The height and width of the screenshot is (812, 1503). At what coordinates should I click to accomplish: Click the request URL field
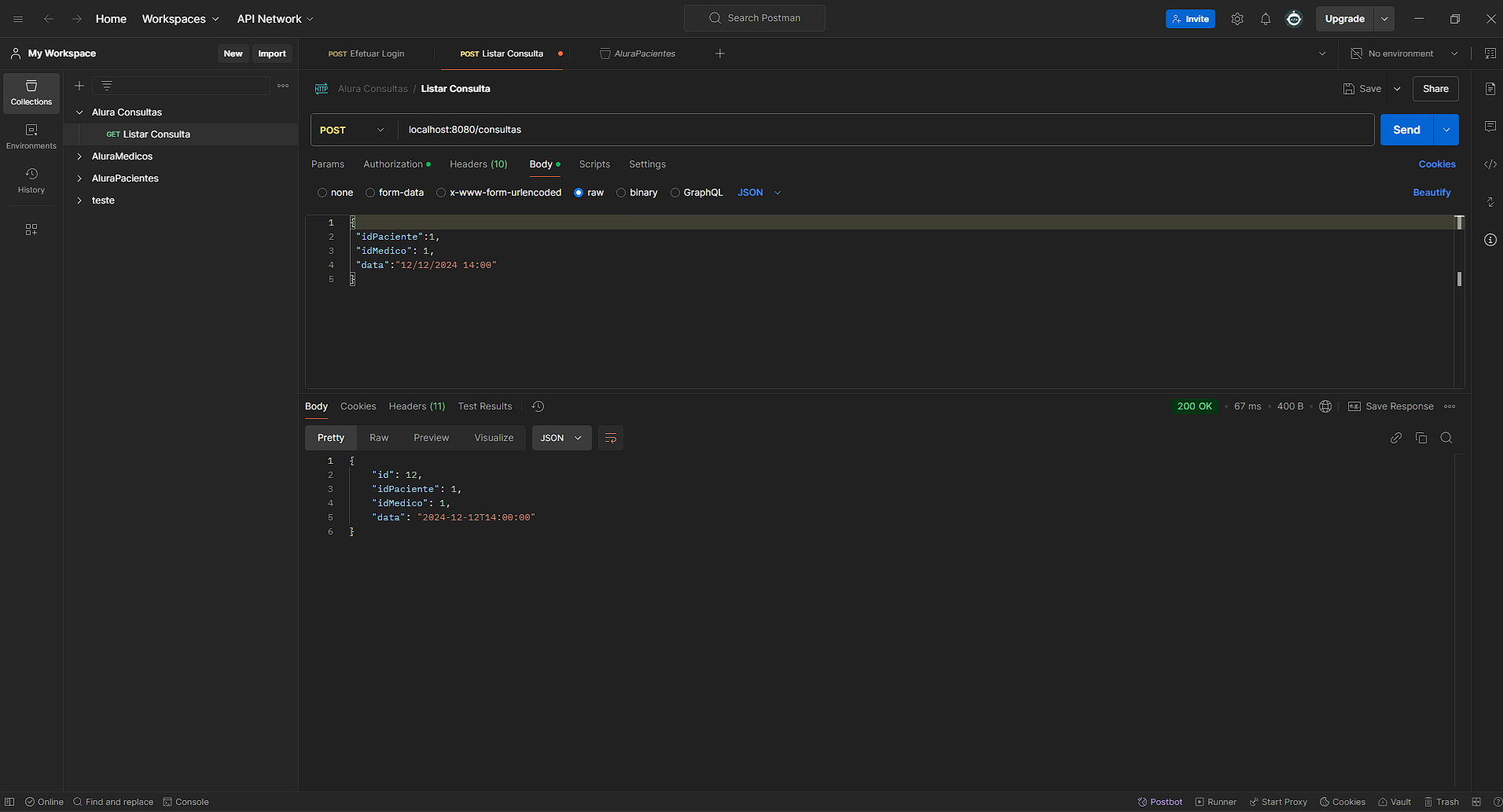[x=886, y=130]
